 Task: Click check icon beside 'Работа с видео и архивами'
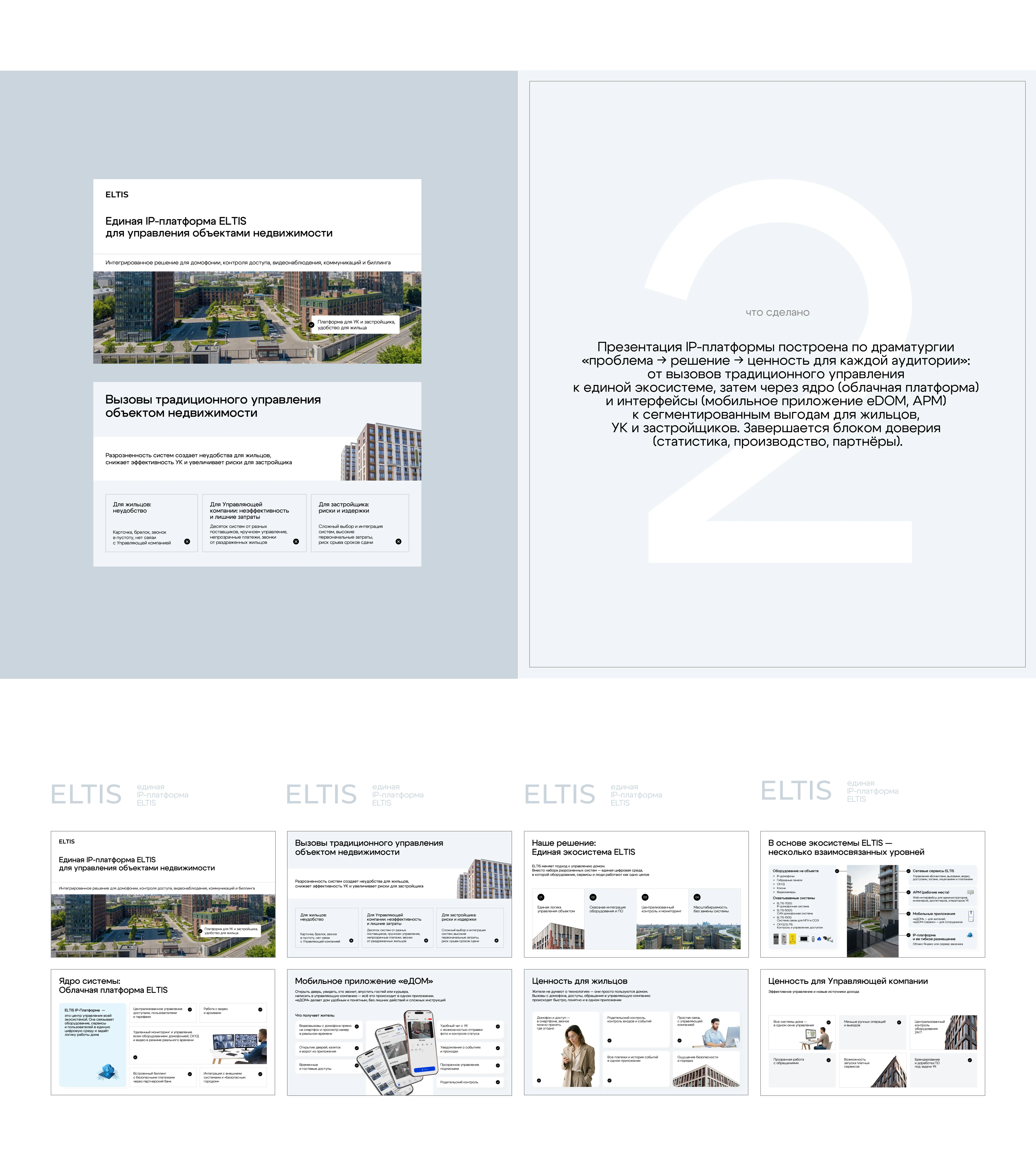click(x=260, y=1010)
